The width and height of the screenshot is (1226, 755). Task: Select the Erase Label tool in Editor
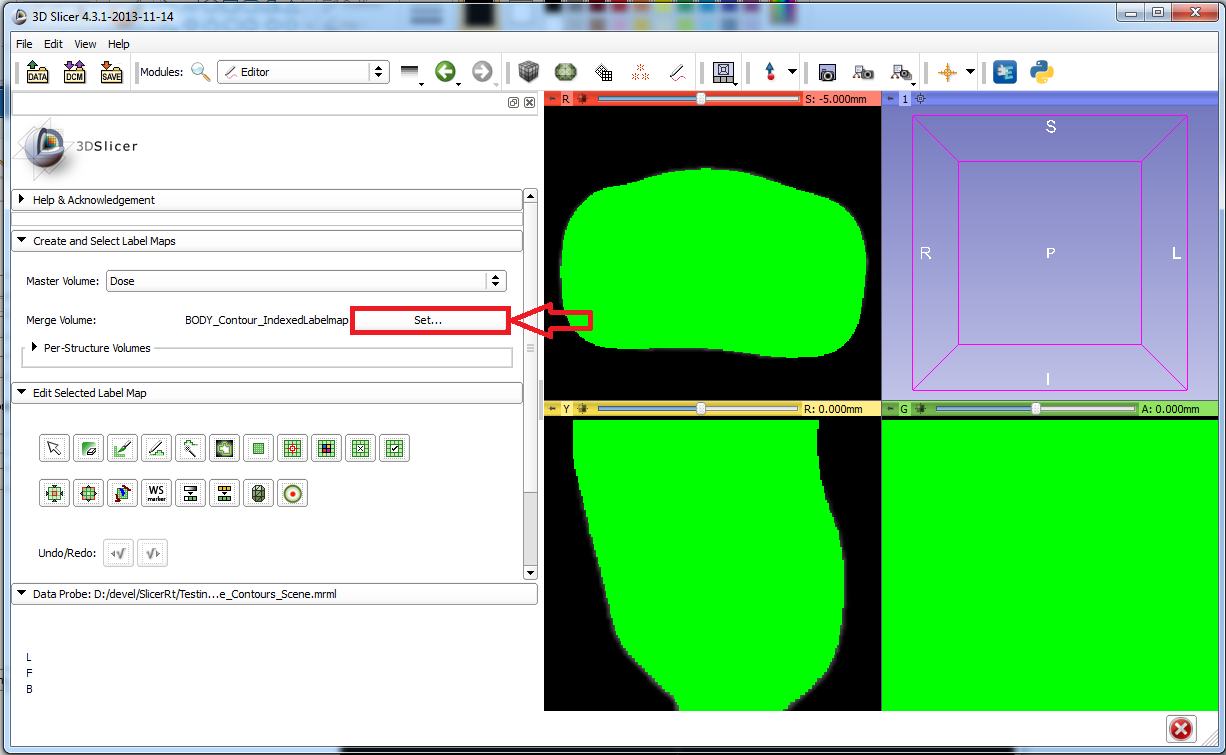pyautogui.click(x=88, y=449)
